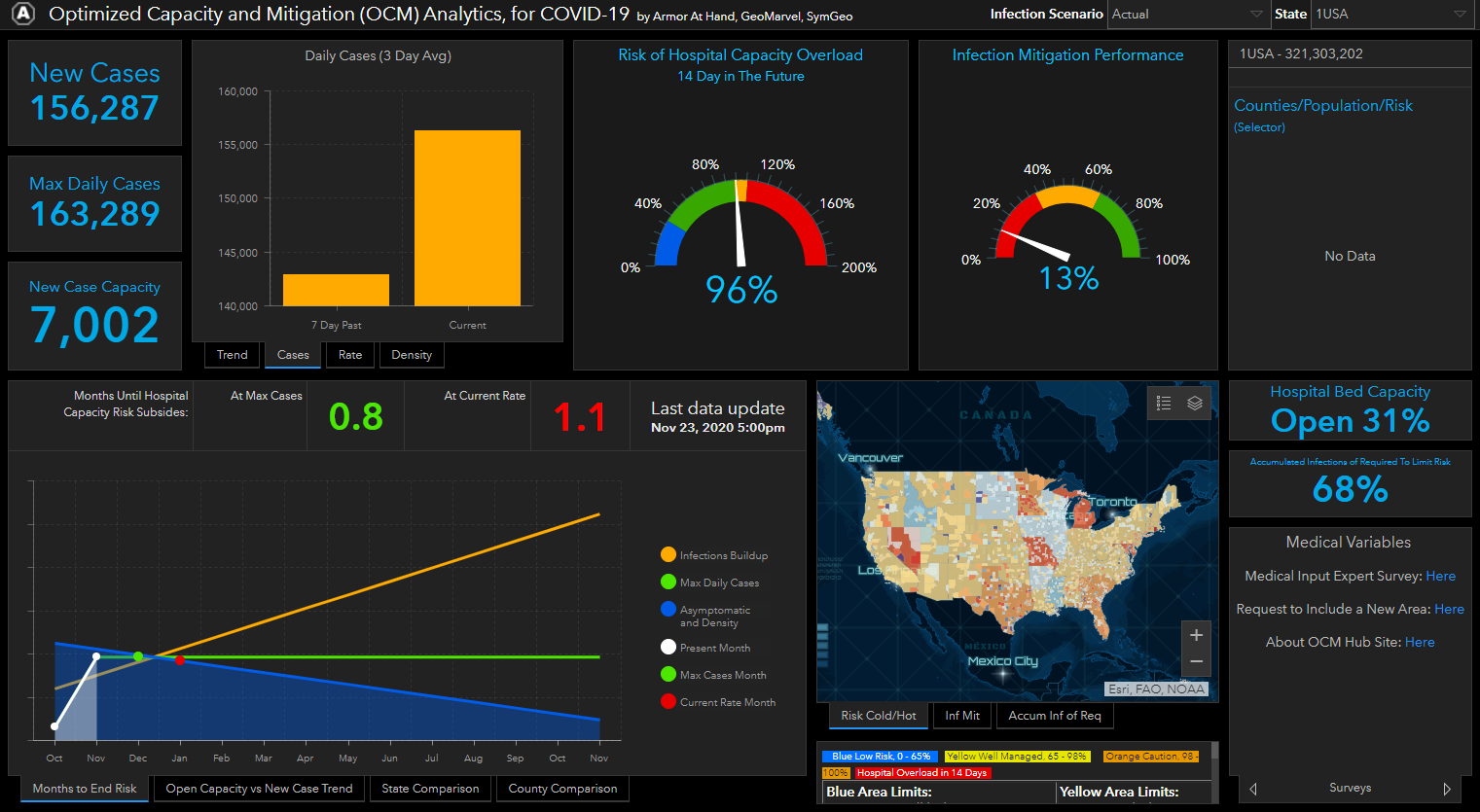Zoom in on the US map
Image resolution: width=1480 pixels, height=812 pixels.
tap(1196, 634)
